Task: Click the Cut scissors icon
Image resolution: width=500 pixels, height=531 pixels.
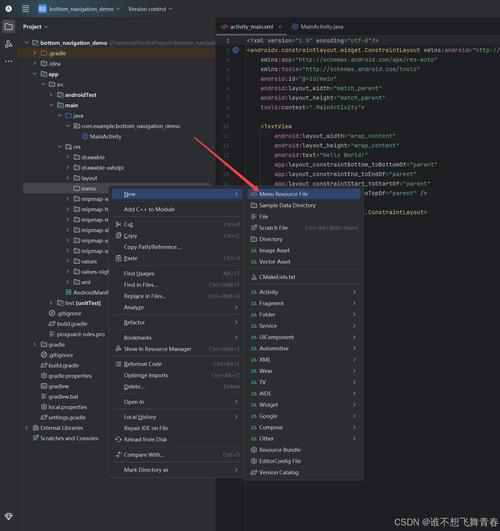Action: (x=118, y=224)
